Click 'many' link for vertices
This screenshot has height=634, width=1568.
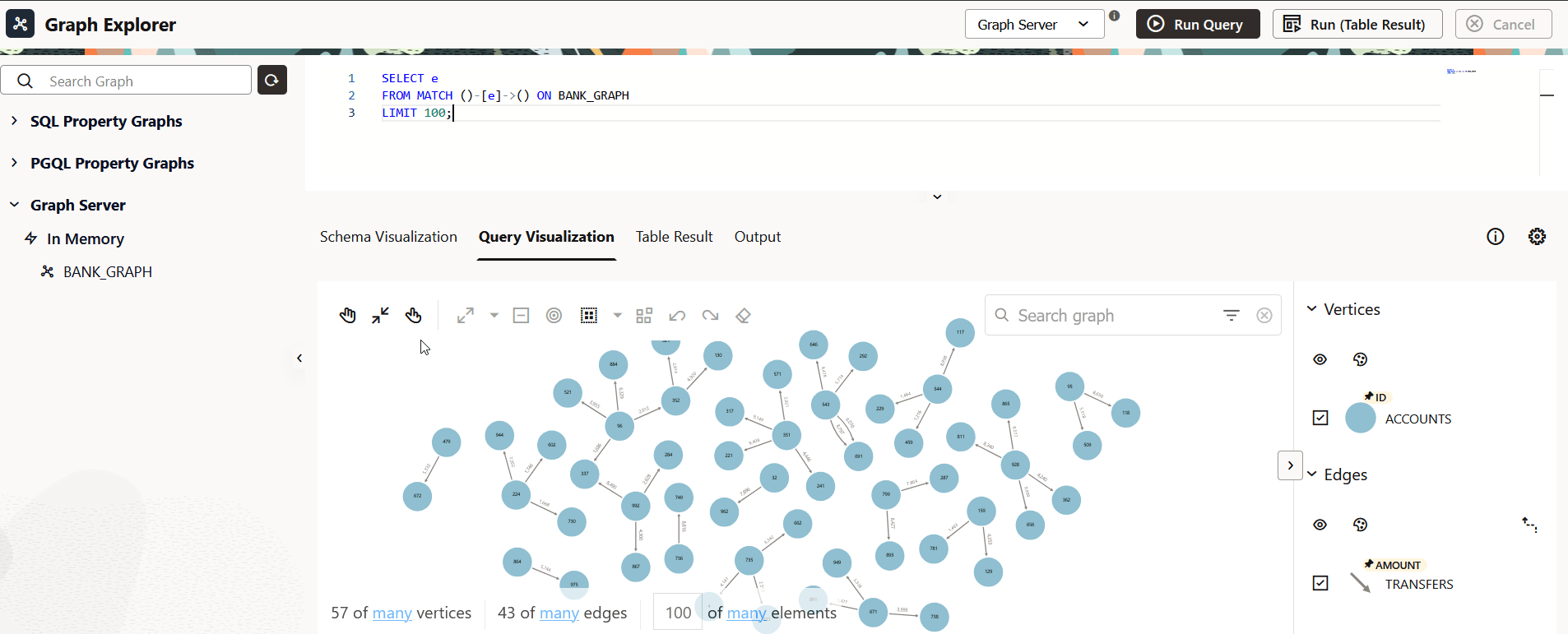[x=392, y=613]
